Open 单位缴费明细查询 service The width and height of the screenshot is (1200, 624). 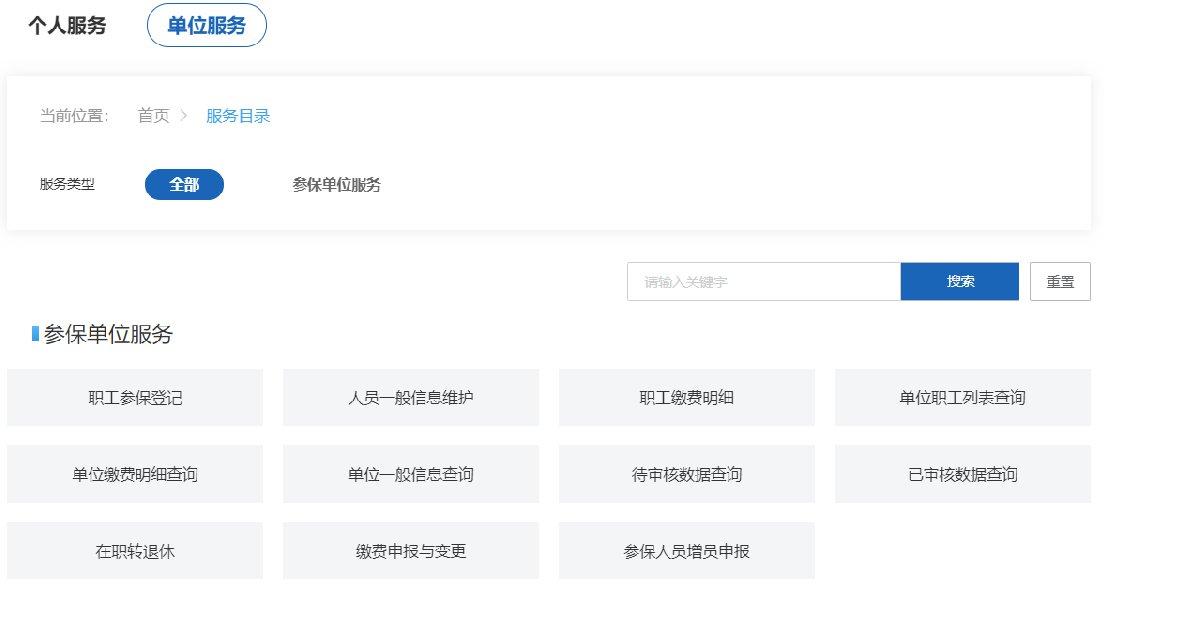click(x=135, y=474)
